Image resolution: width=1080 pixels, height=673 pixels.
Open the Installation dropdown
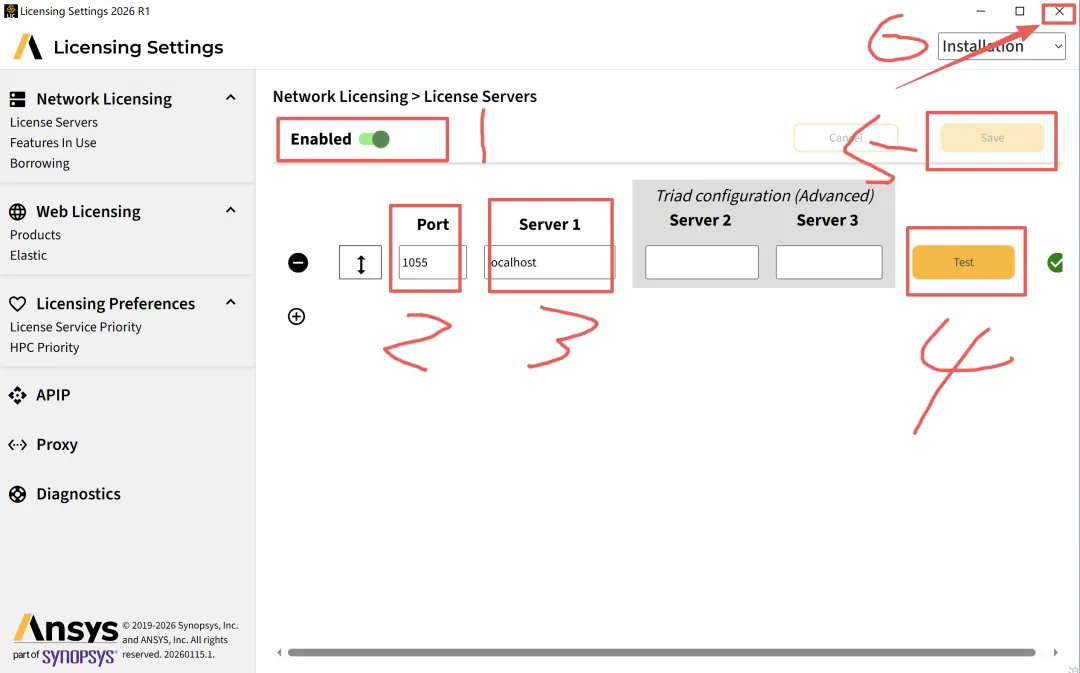coord(1001,46)
